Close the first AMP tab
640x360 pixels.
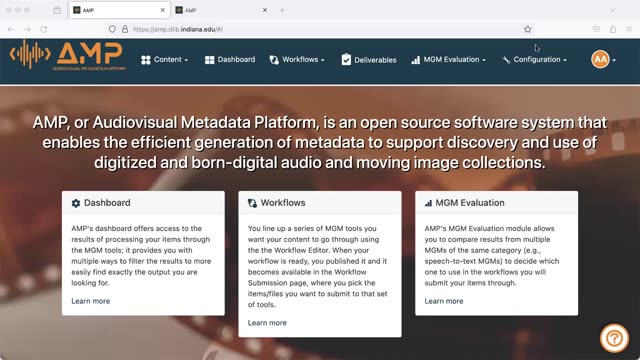[x=162, y=10]
